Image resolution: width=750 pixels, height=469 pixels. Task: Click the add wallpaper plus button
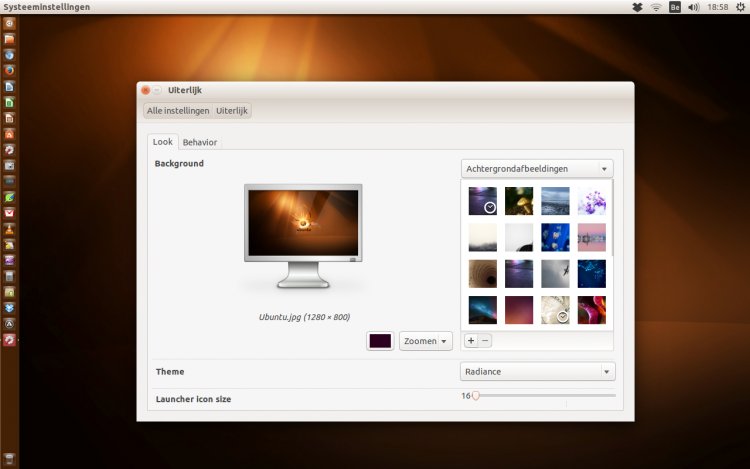pos(471,340)
